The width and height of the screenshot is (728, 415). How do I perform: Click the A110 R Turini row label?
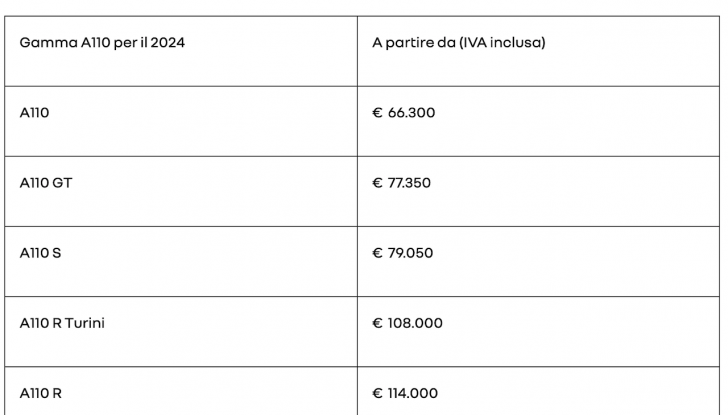pyautogui.click(x=62, y=323)
